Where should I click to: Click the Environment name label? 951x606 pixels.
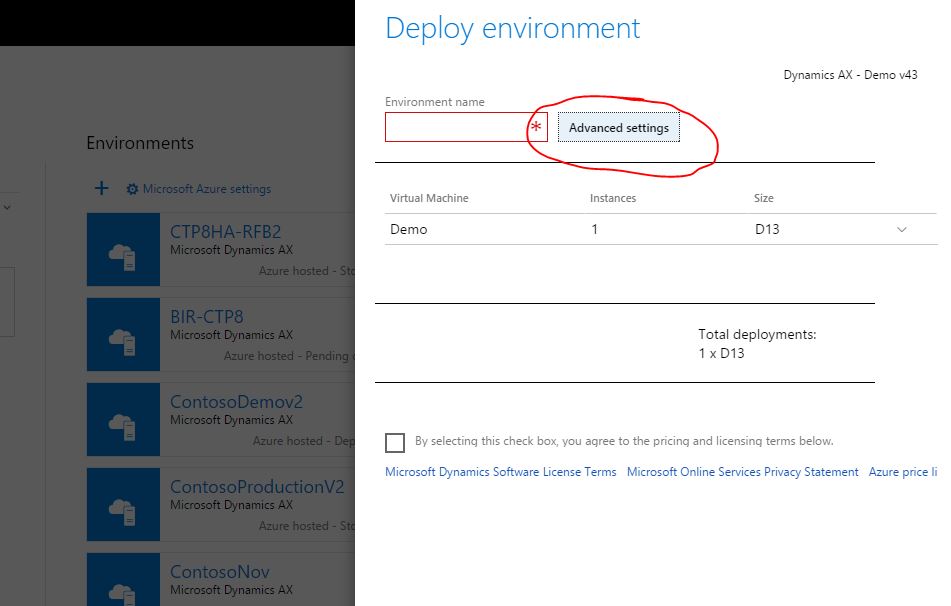[x=435, y=102]
